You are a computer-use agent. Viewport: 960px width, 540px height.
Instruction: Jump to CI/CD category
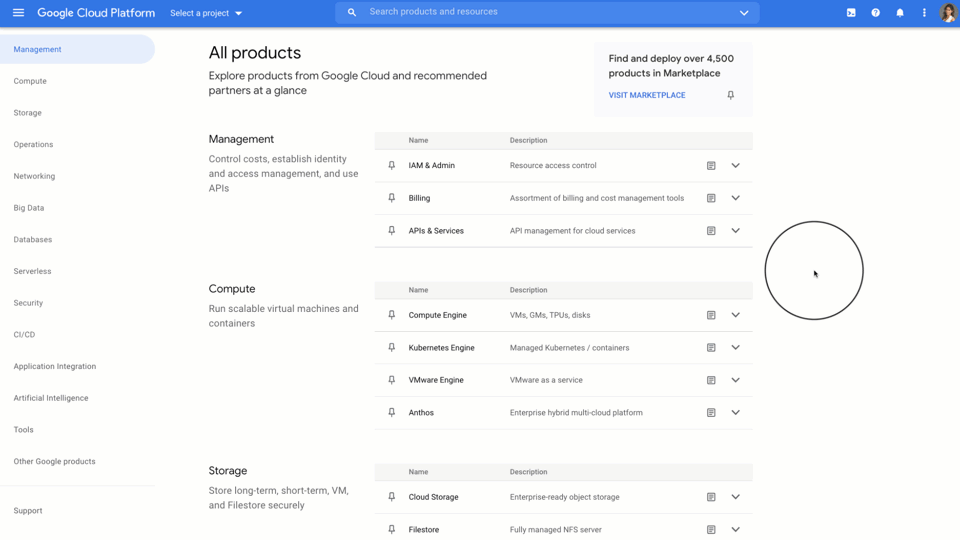tap(24, 335)
